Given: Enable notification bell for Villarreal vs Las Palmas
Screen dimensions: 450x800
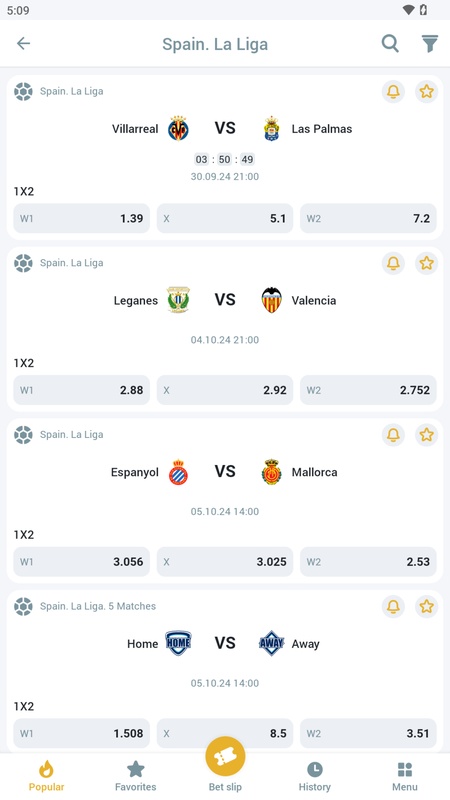Looking at the screenshot, I should 393,92.
